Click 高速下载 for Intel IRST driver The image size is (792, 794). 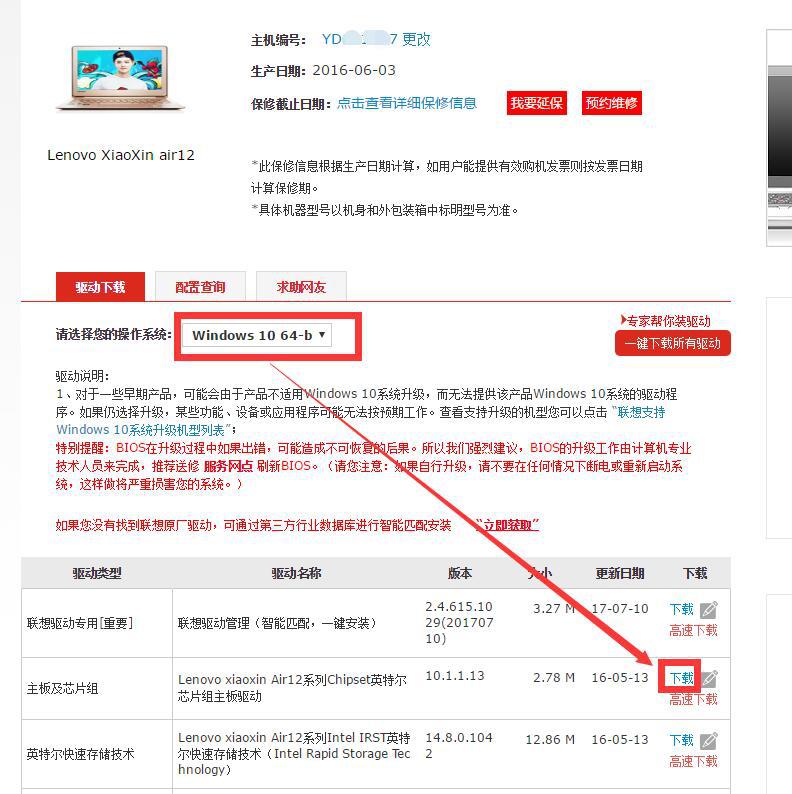click(693, 762)
